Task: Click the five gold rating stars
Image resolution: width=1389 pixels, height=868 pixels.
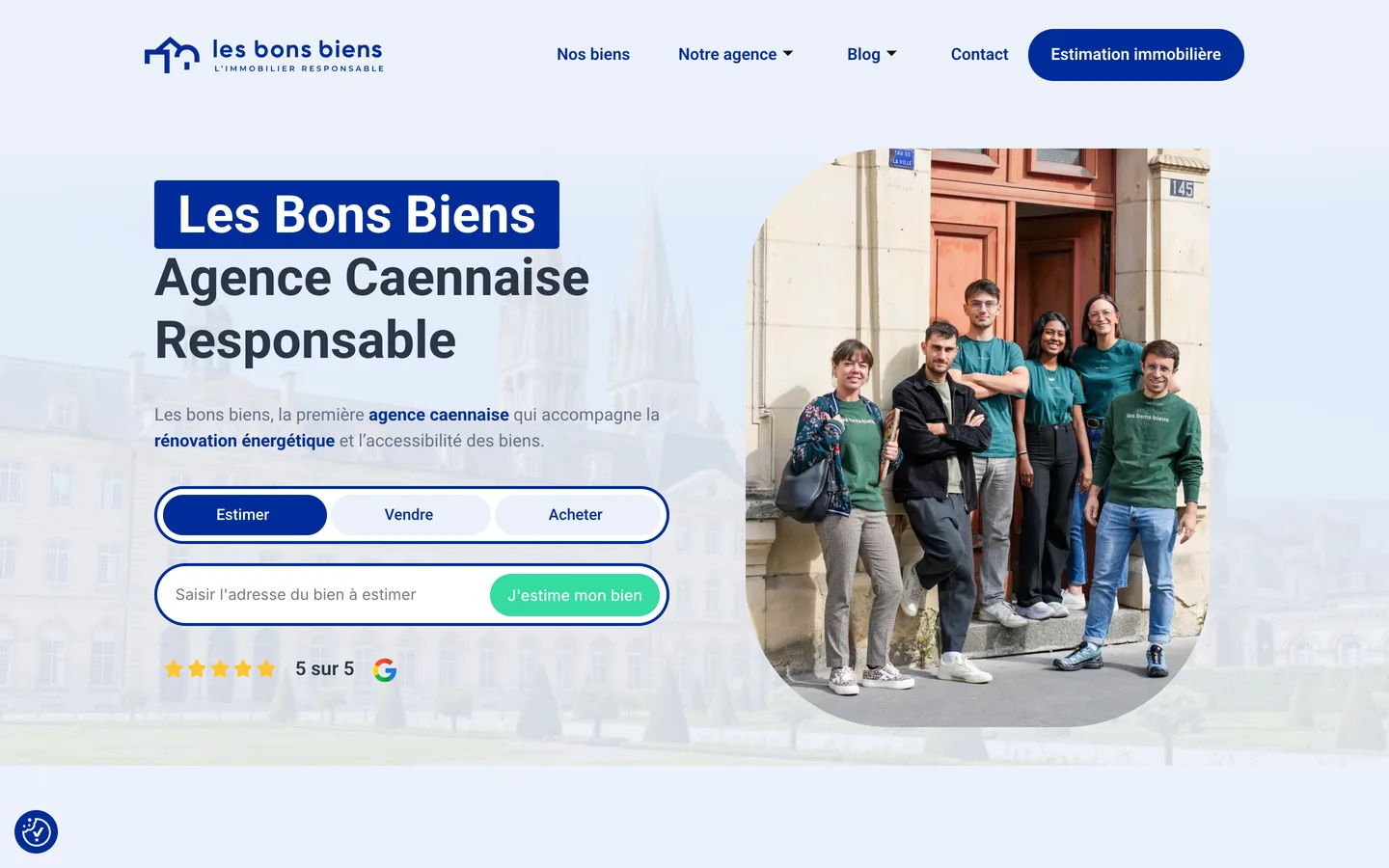Action: coord(220,668)
